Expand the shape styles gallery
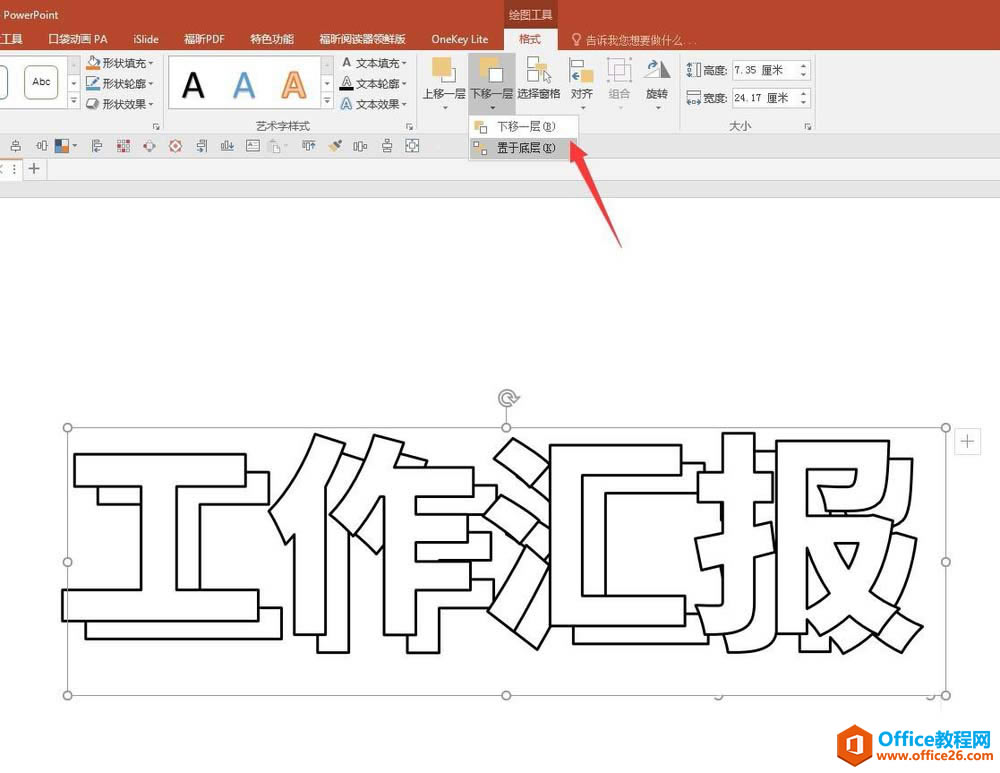Screen dimensions: 1000x773 point(74,100)
